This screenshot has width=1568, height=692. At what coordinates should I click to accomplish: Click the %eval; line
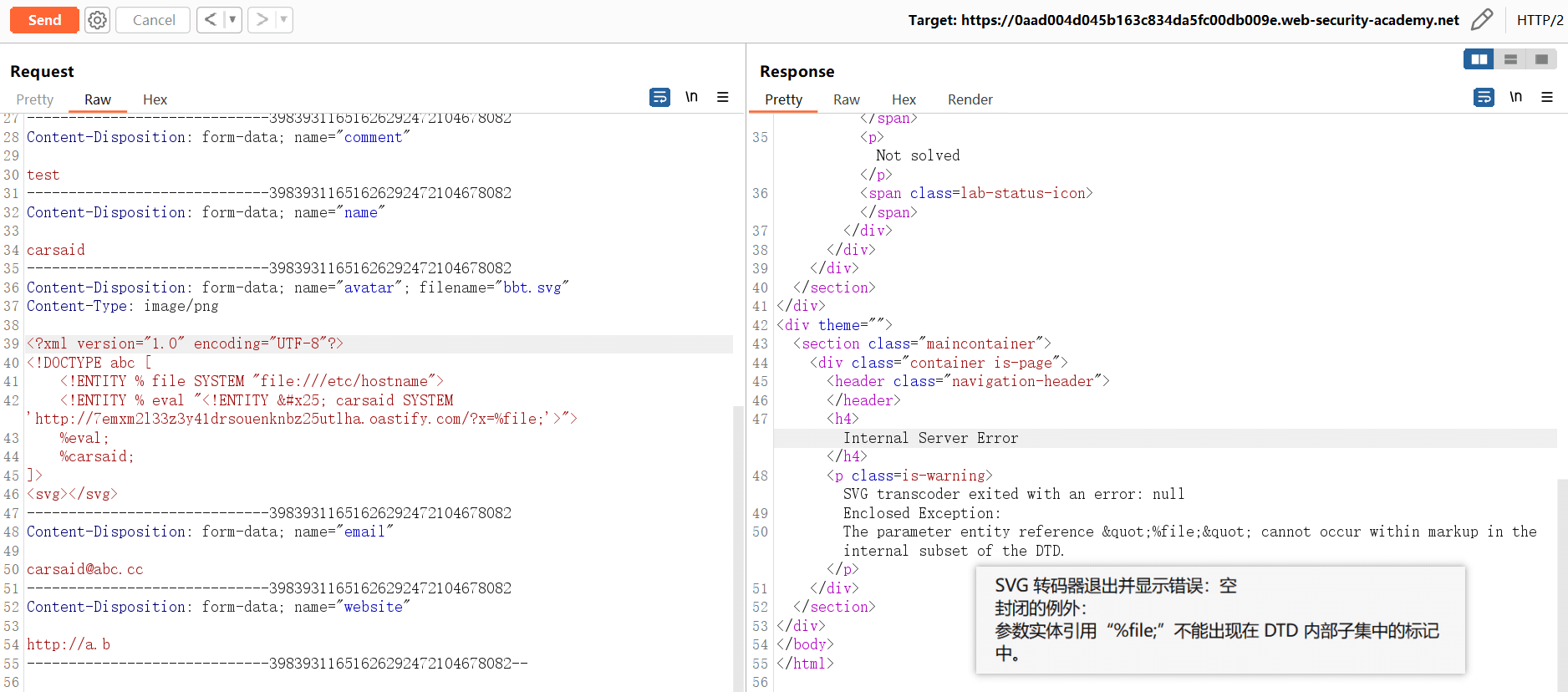point(84,438)
